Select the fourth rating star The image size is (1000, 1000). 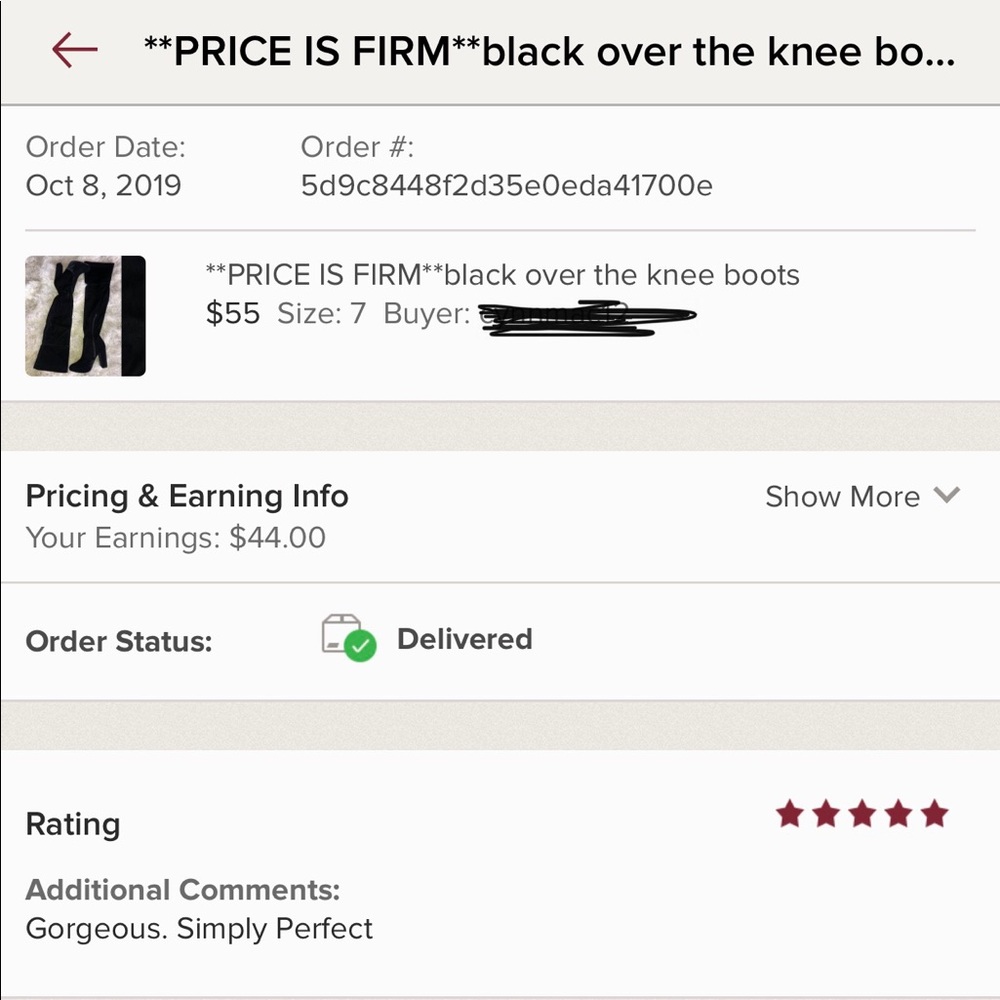click(899, 814)
